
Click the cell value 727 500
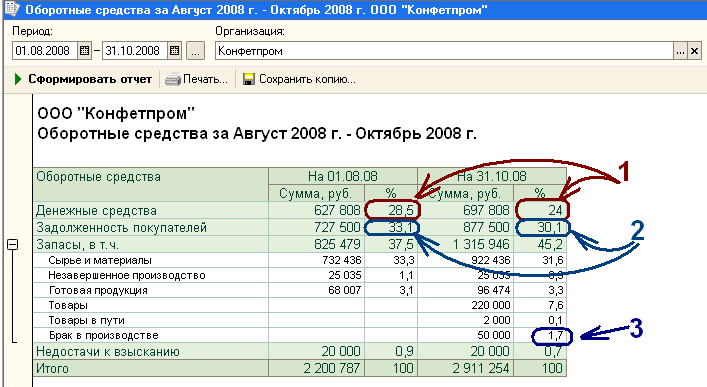(337, 227)
